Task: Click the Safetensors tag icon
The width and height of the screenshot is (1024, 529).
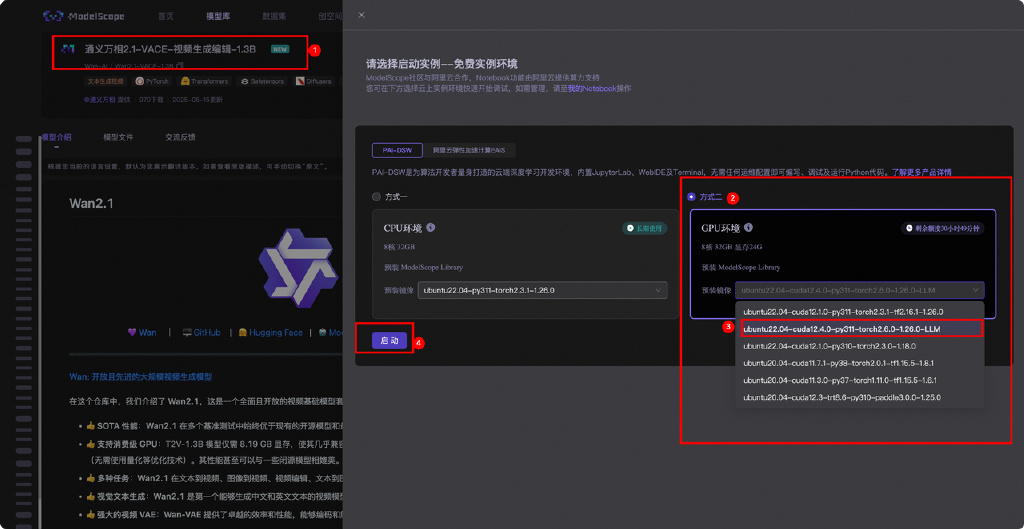Action: coord(245,82)
